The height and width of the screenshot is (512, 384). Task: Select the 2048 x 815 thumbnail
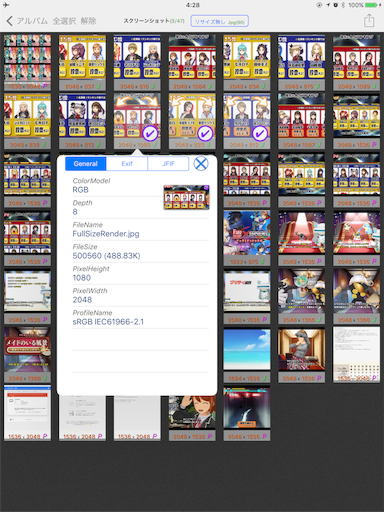click(302, 63)
